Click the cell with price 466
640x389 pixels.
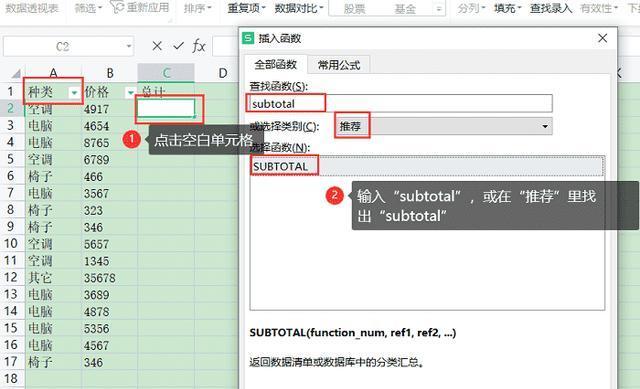[110, 176]
